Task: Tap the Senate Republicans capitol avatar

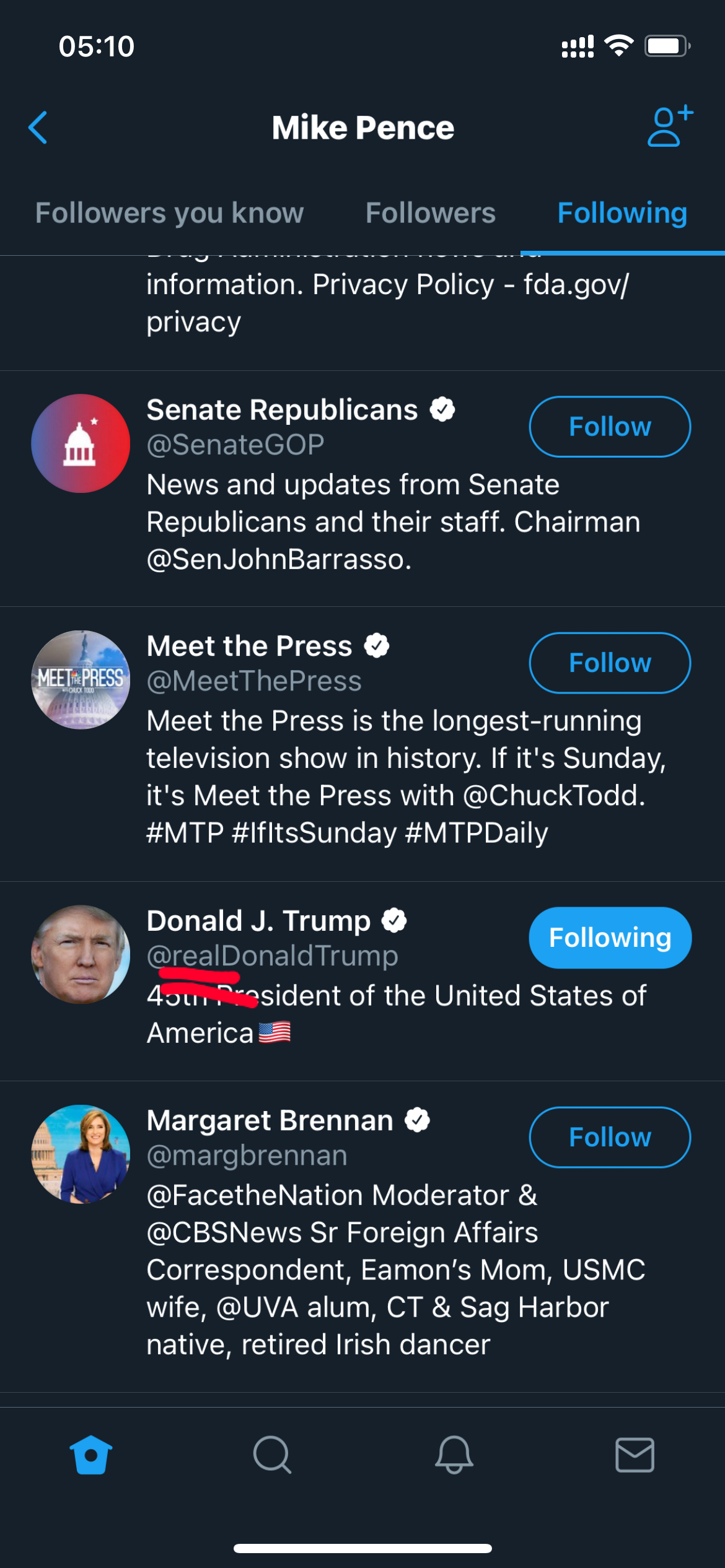Action: point(81,443)
